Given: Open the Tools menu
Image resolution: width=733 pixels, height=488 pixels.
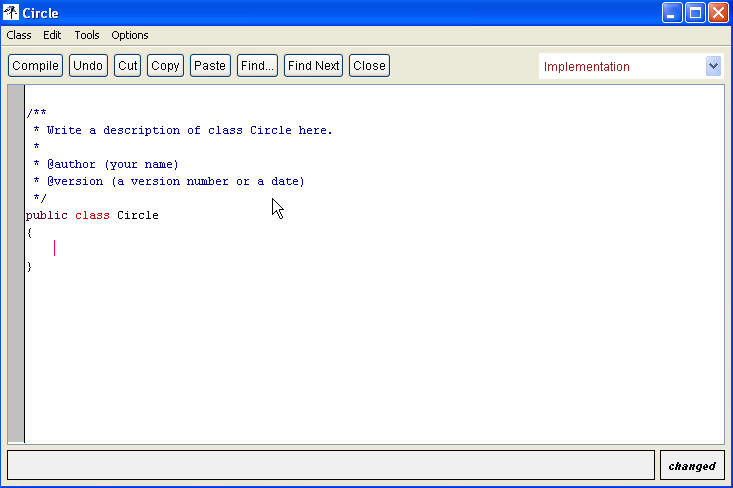Looking at the screenshot, I should 87,35.
